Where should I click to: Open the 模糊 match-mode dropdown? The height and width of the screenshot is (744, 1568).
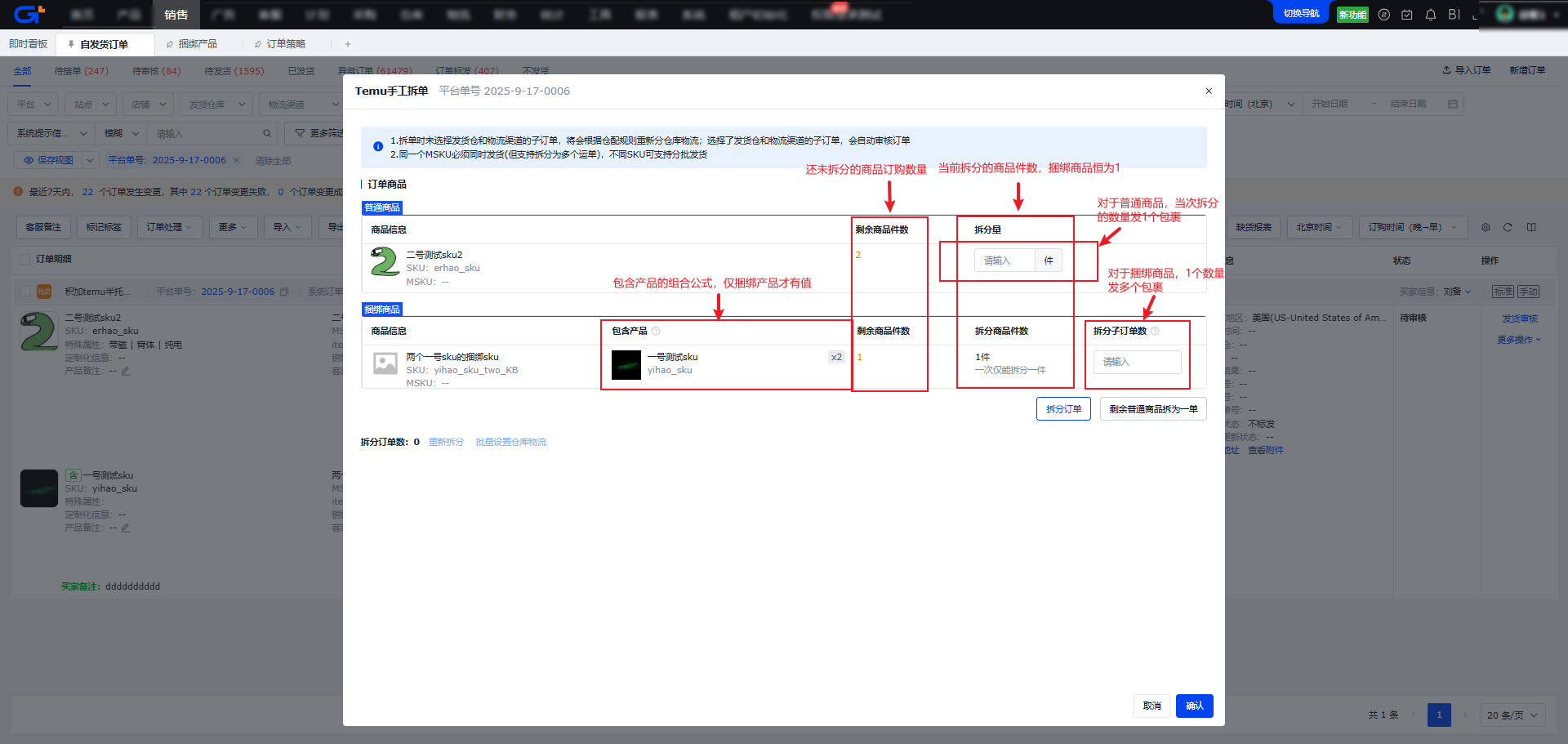[x=121, y=133]
